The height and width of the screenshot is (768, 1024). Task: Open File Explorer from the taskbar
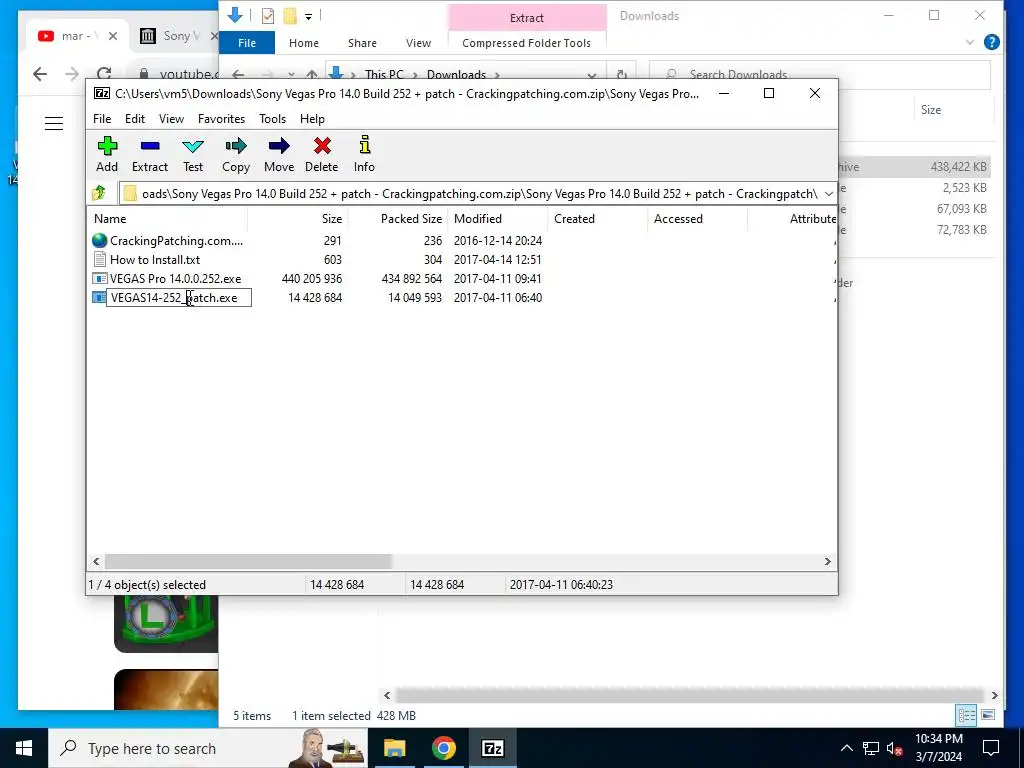click(394, 748)
